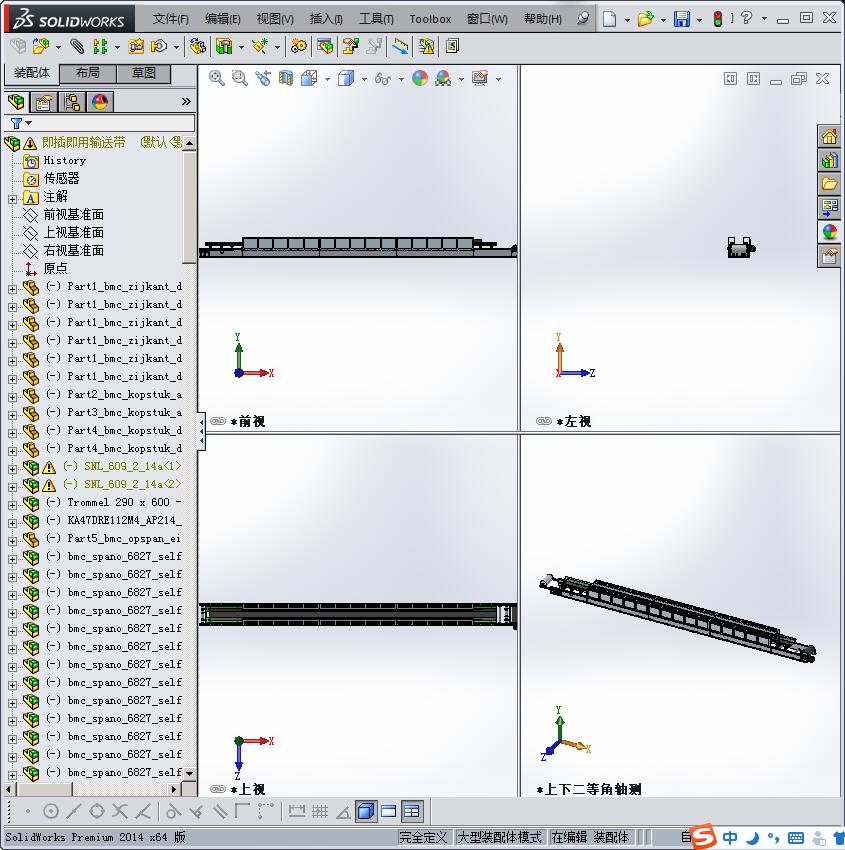Select the 前视基准面 plane
The width and height of the screenshot is (845, 850).
74,215
